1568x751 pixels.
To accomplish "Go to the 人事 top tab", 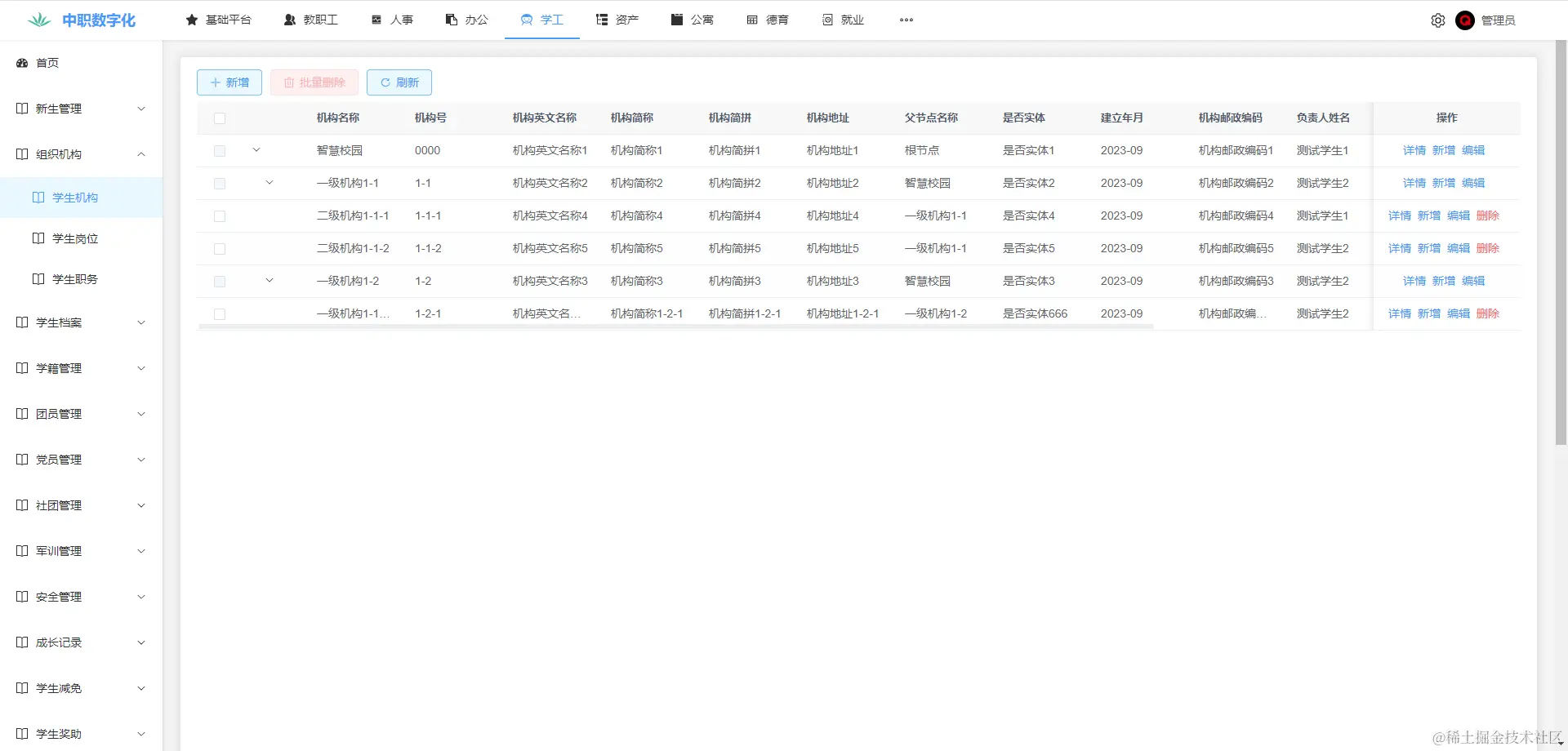I will (392, 20).
